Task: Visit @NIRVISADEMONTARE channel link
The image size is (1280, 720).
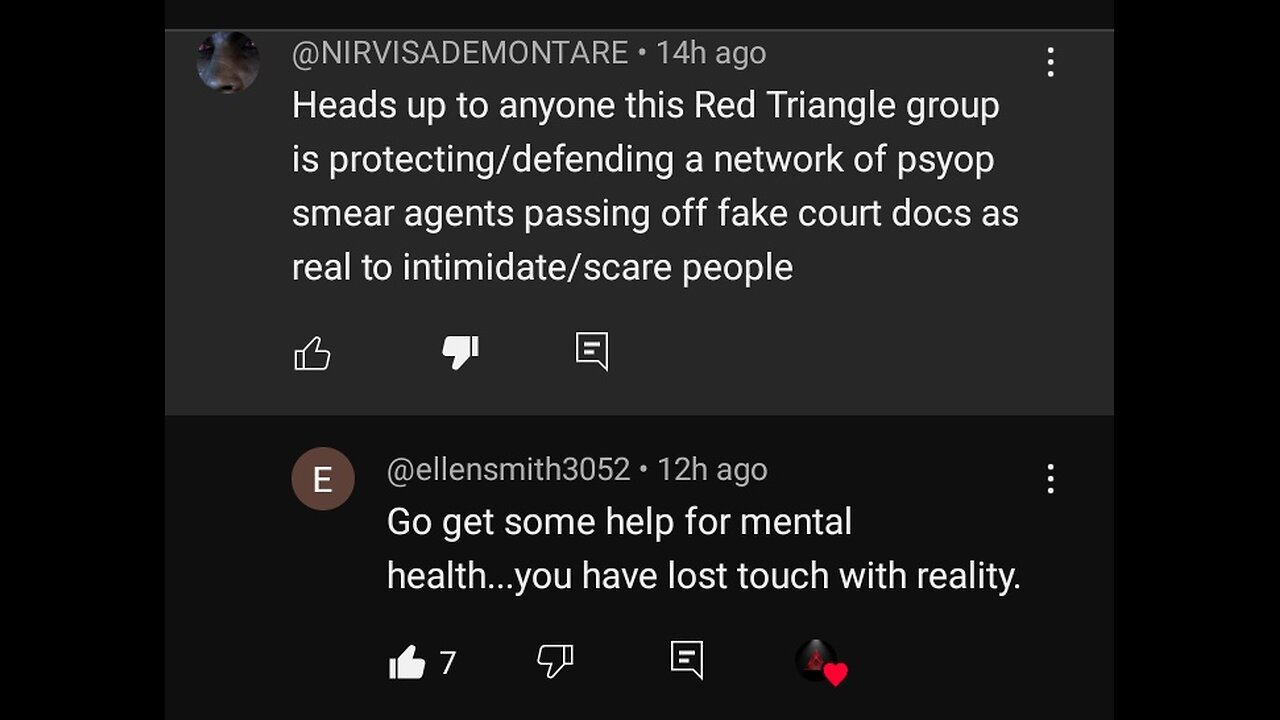Action: [x=460, y=52]
